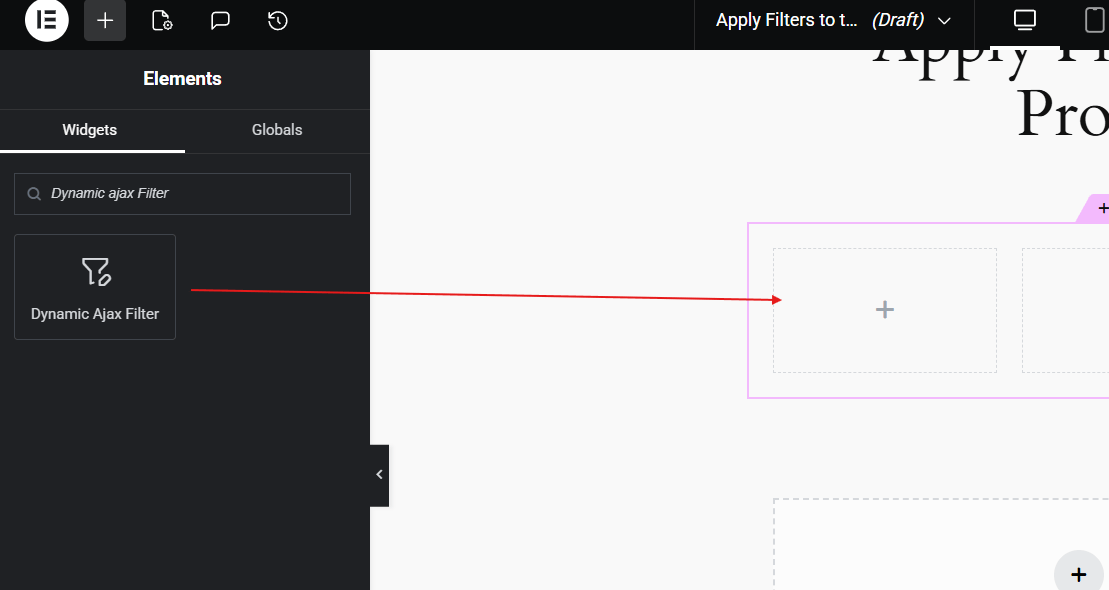This screenshot has width=1109, height=590.
Task: Expand the Draft status options
Action: [x=896, y=19]
